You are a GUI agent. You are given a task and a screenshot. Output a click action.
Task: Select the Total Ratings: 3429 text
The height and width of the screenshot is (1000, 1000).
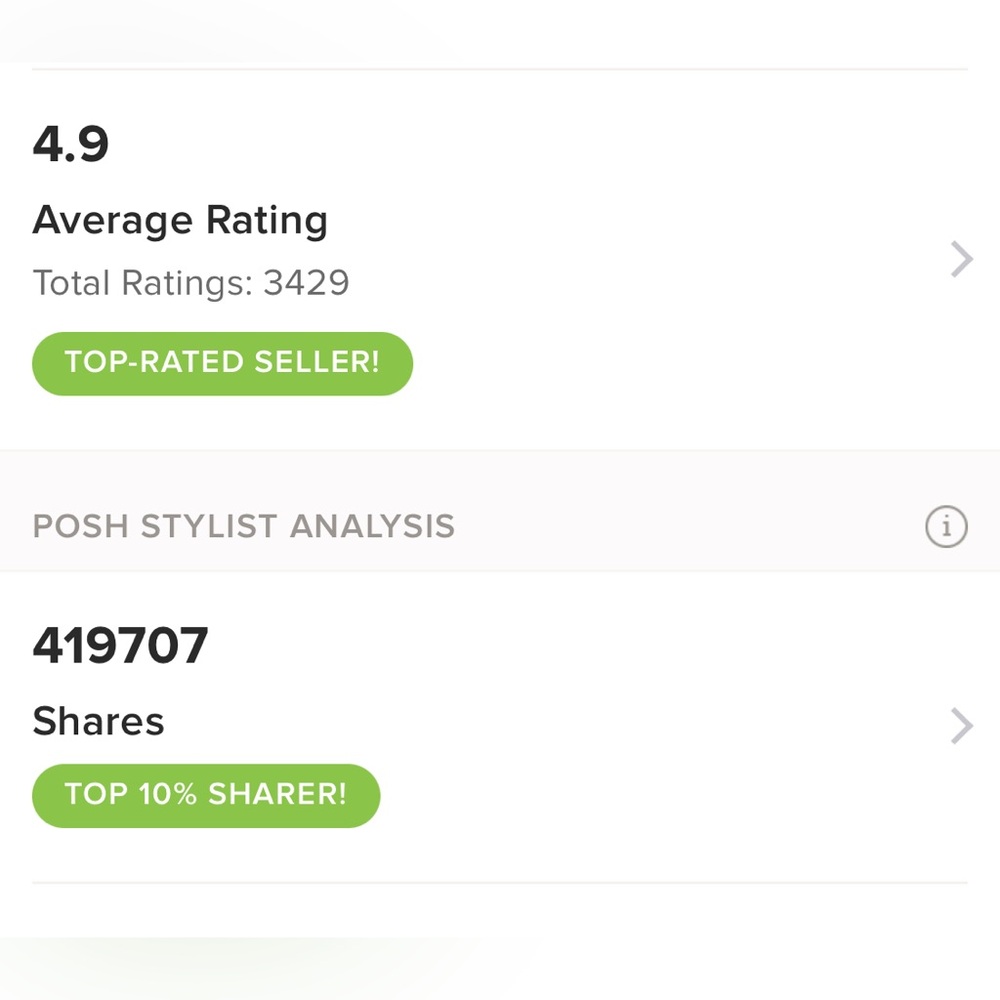click(191, 283)
